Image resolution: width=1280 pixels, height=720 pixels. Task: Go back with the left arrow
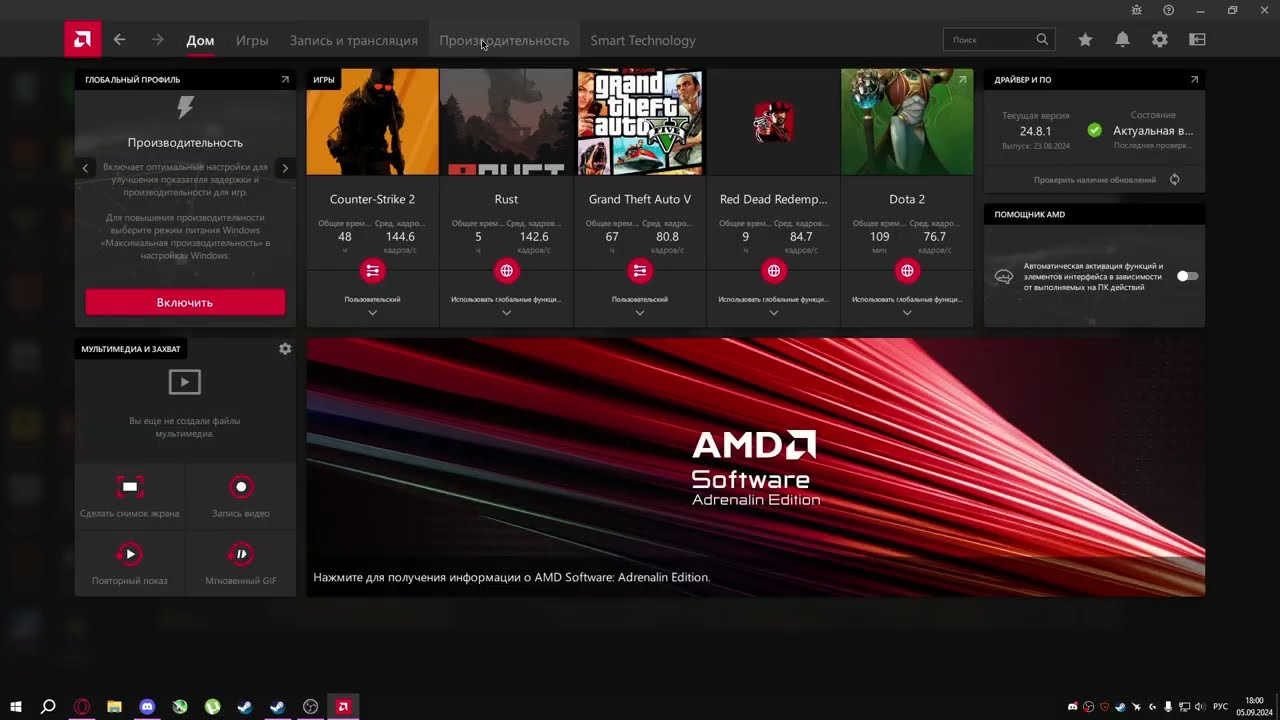tap(120, 40)
